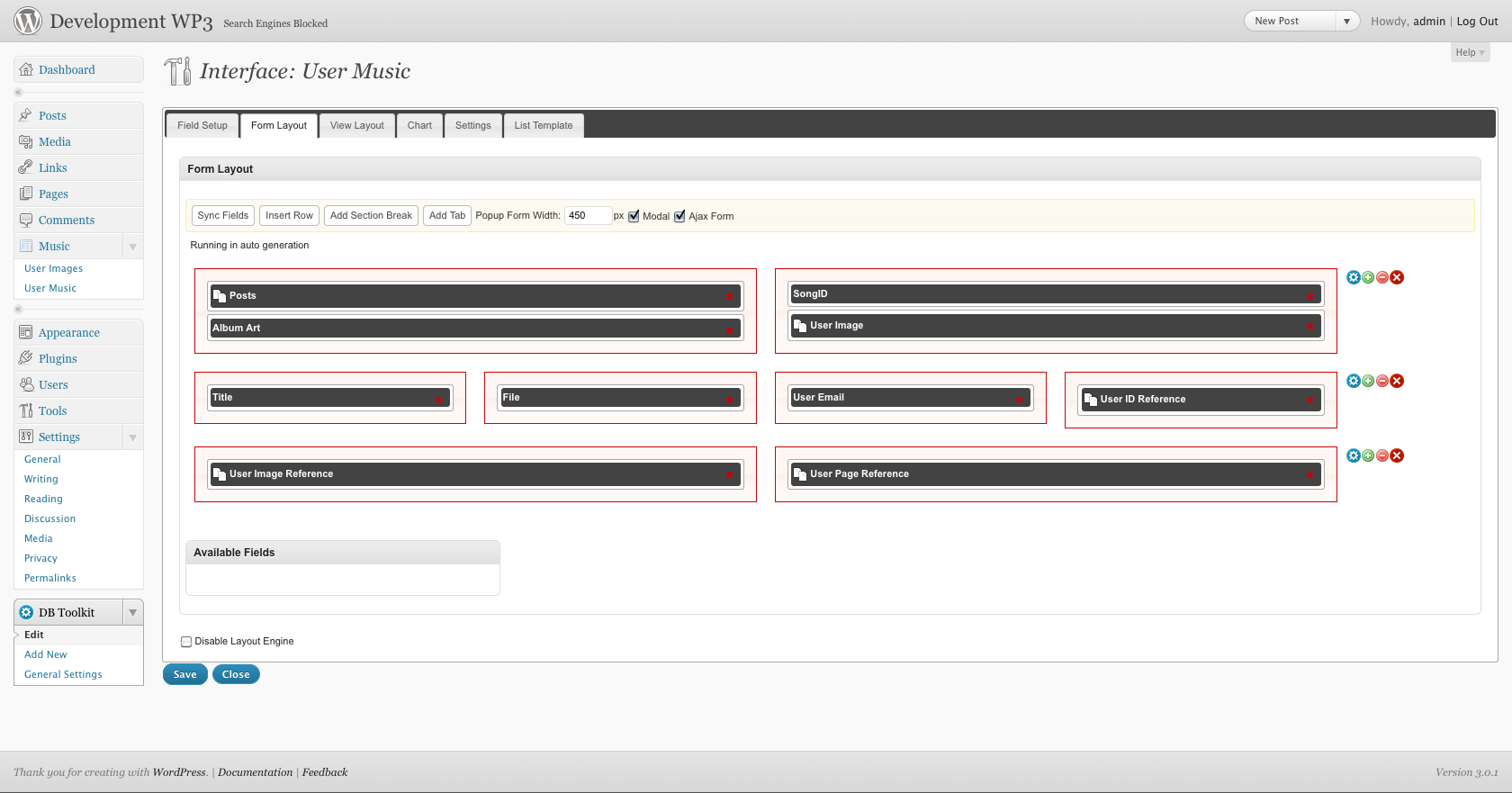This screenshot has height=793, width=1512.
Task: Open Permalinks settings link
Action: (50, 578)
